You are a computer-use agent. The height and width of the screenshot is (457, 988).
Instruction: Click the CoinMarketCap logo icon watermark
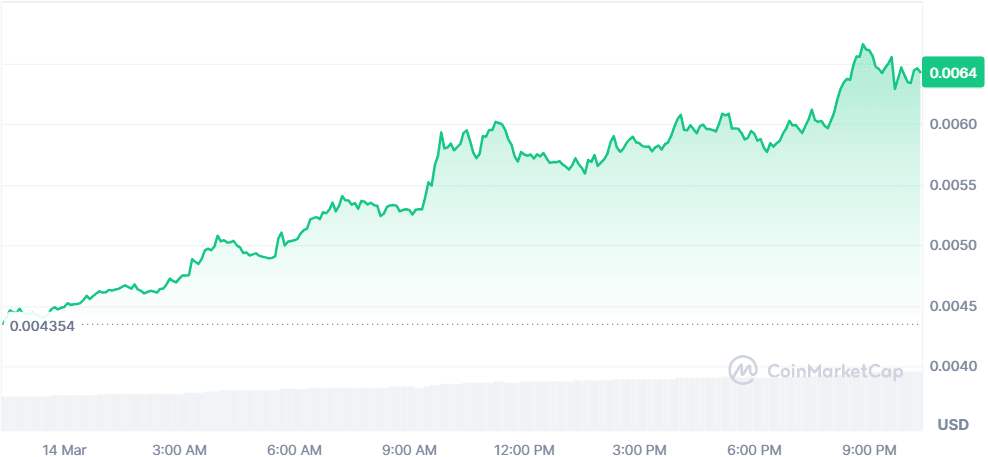tap(742, 370)
